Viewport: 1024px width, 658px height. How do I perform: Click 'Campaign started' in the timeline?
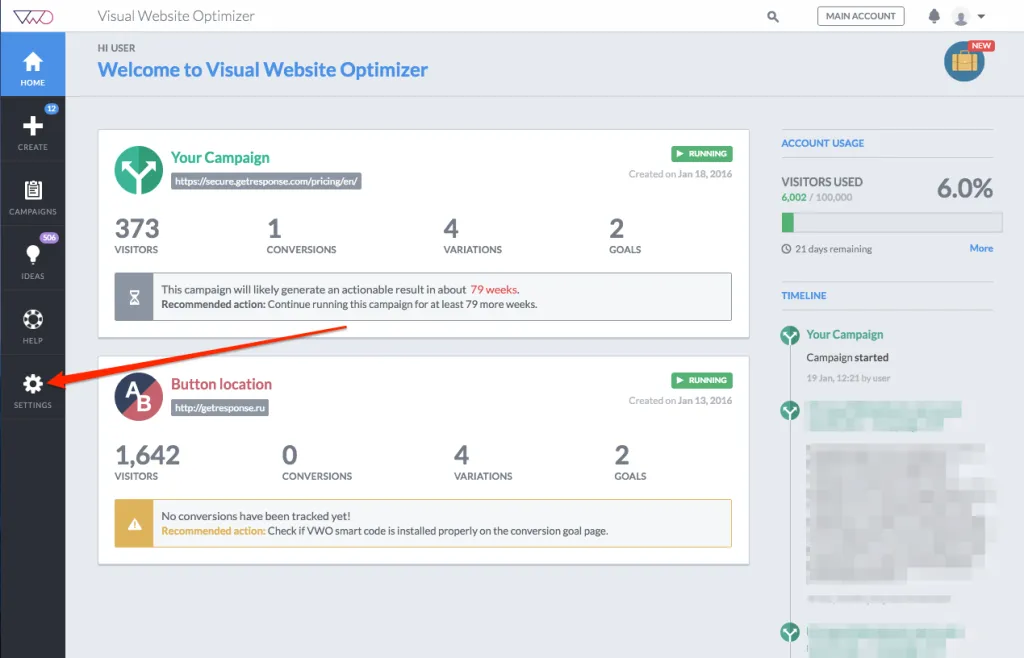(x=847, y=357)
